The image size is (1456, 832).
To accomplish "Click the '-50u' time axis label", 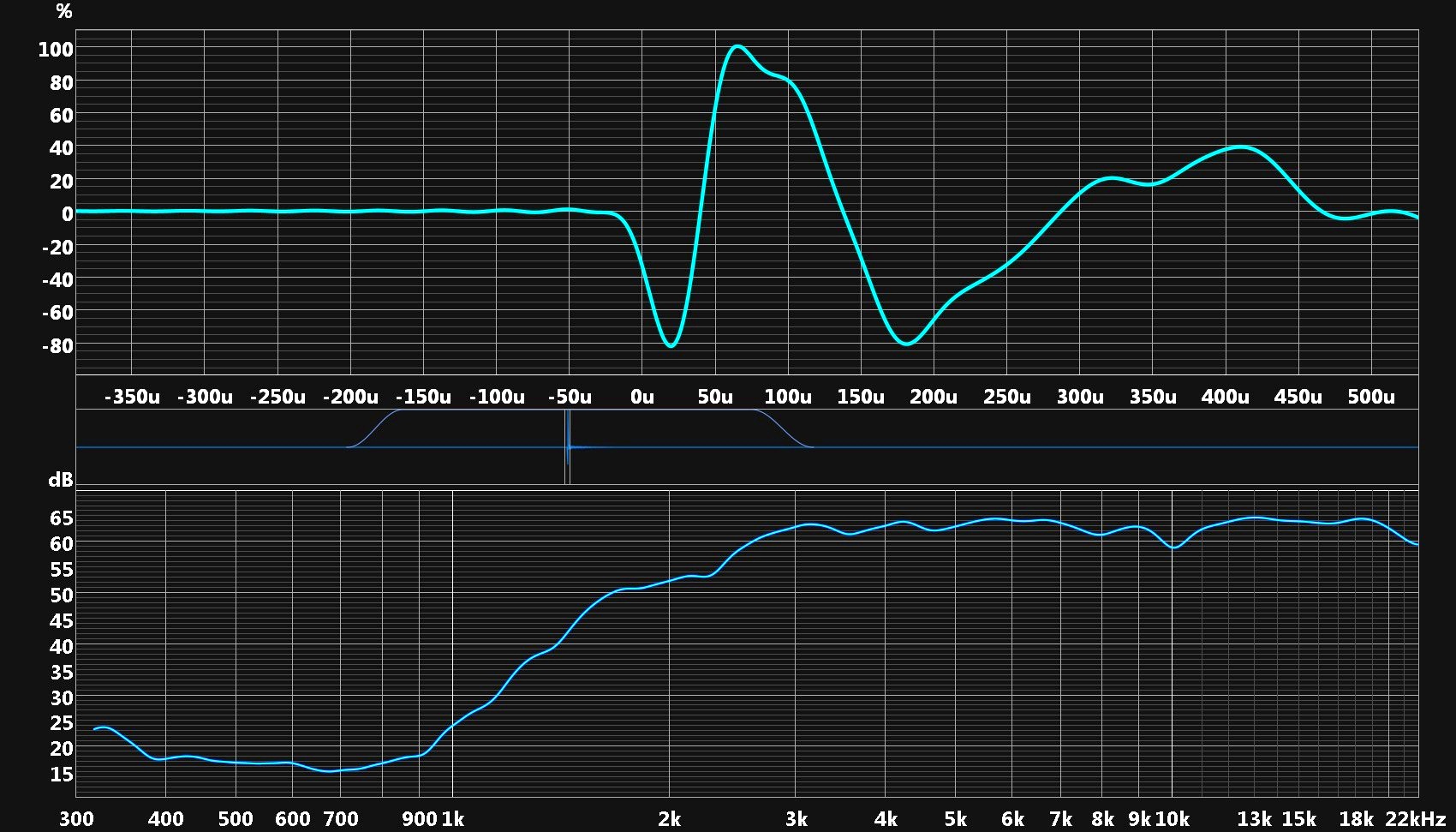I will (570, 397).
